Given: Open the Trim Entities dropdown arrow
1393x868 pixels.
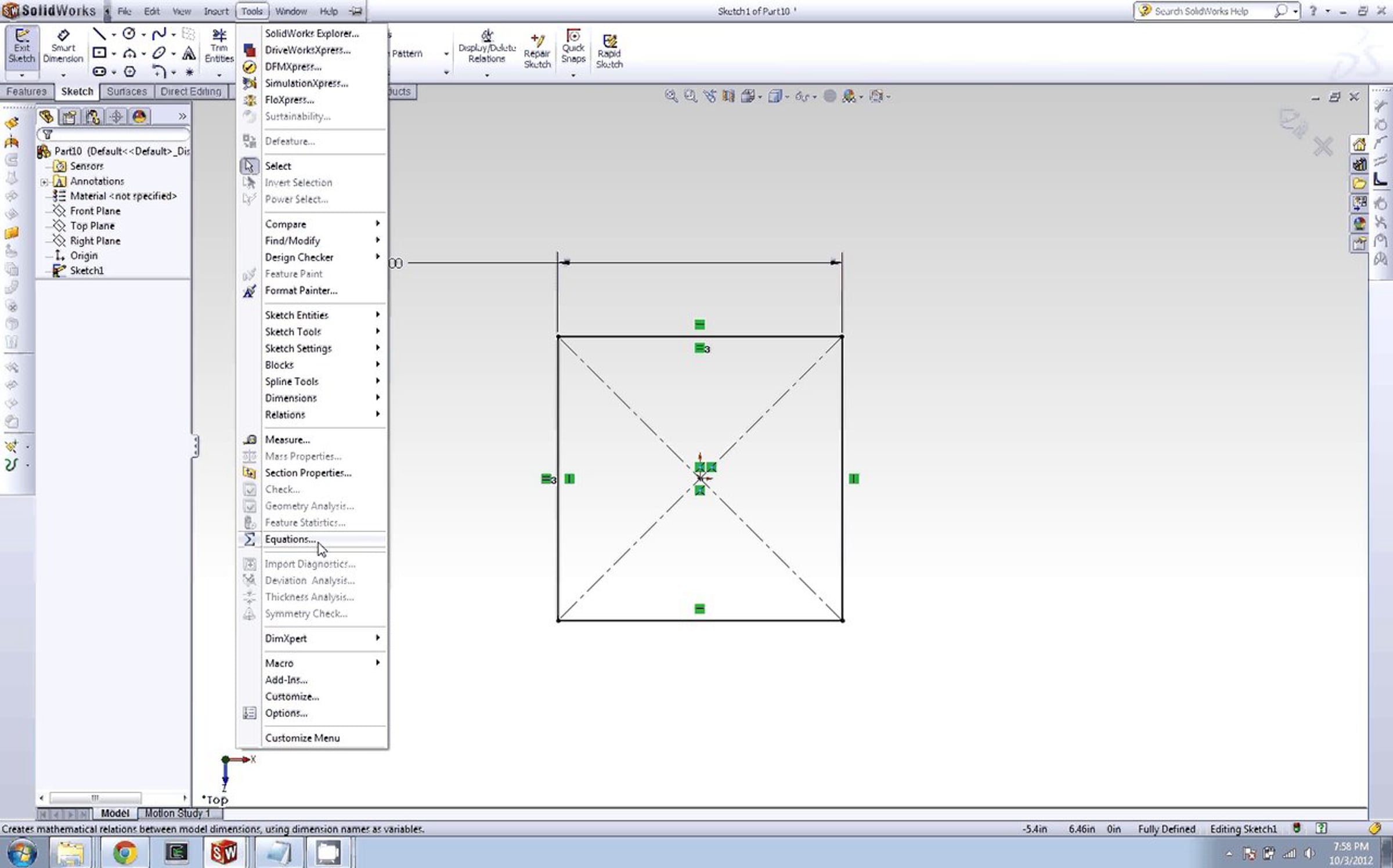Looking at the screenshot, I should 219,75.
